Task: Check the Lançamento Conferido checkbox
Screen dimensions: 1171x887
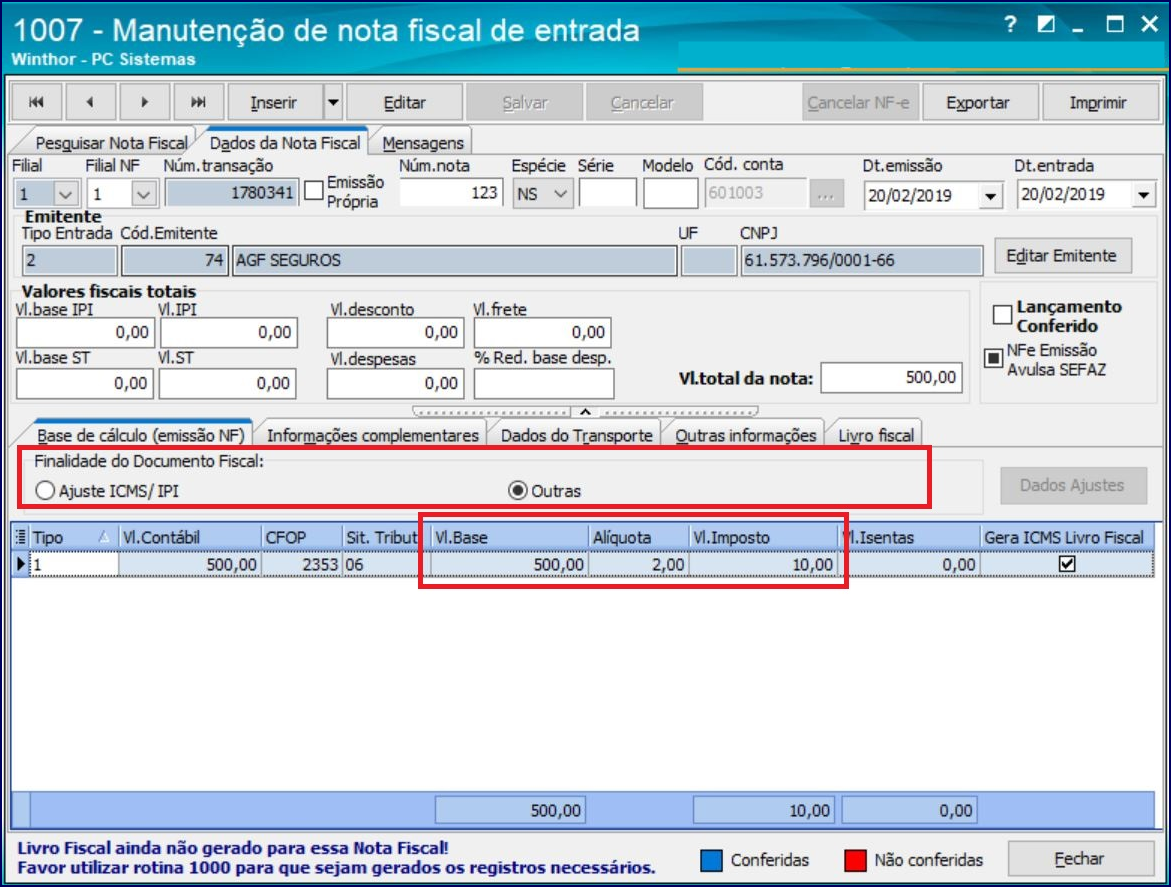Action: point(1002,314)
